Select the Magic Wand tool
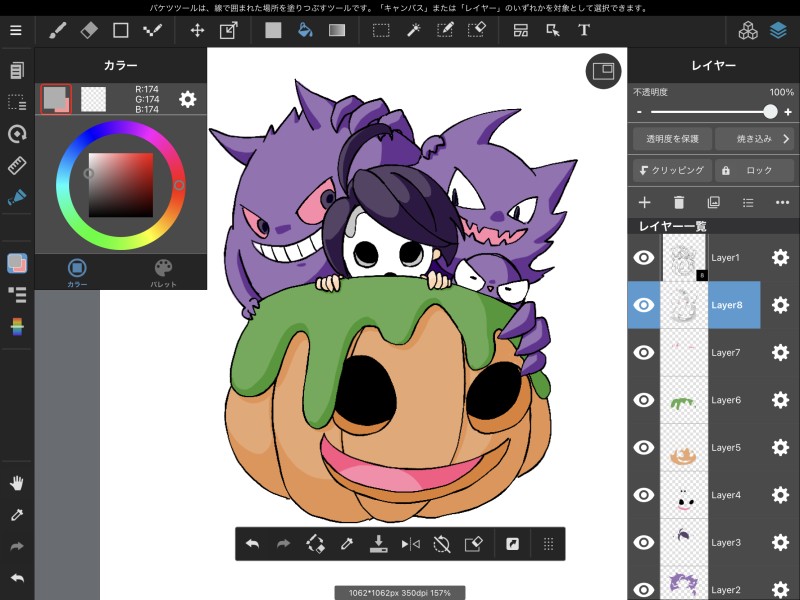Image resolution: width=800 pixels, height=600 pixels. [x=413, y=30]
